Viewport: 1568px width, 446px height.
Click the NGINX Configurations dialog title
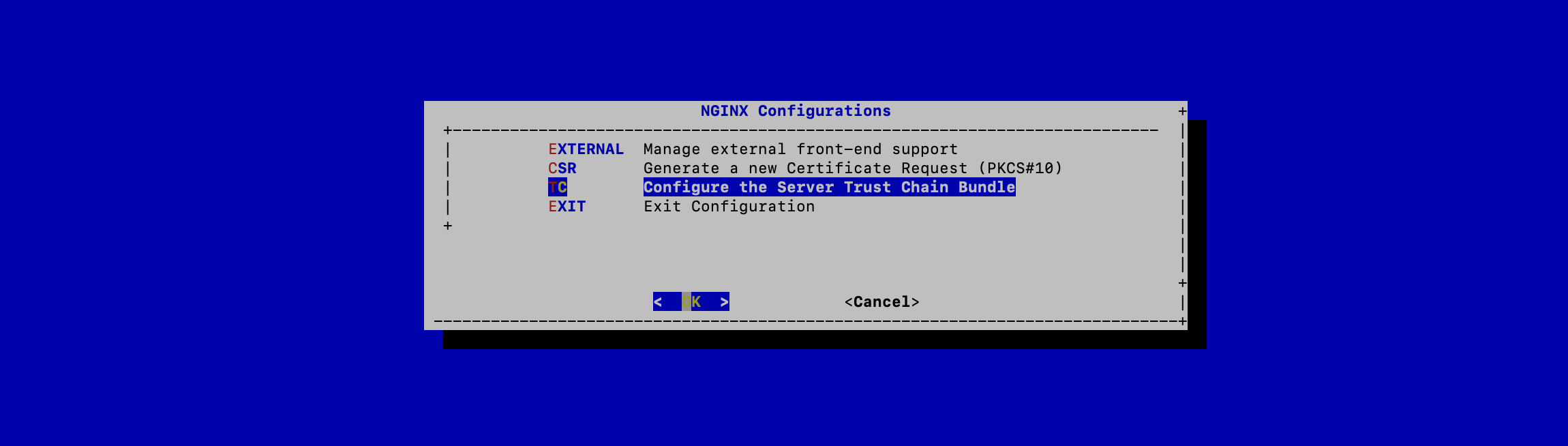point(796,111)
